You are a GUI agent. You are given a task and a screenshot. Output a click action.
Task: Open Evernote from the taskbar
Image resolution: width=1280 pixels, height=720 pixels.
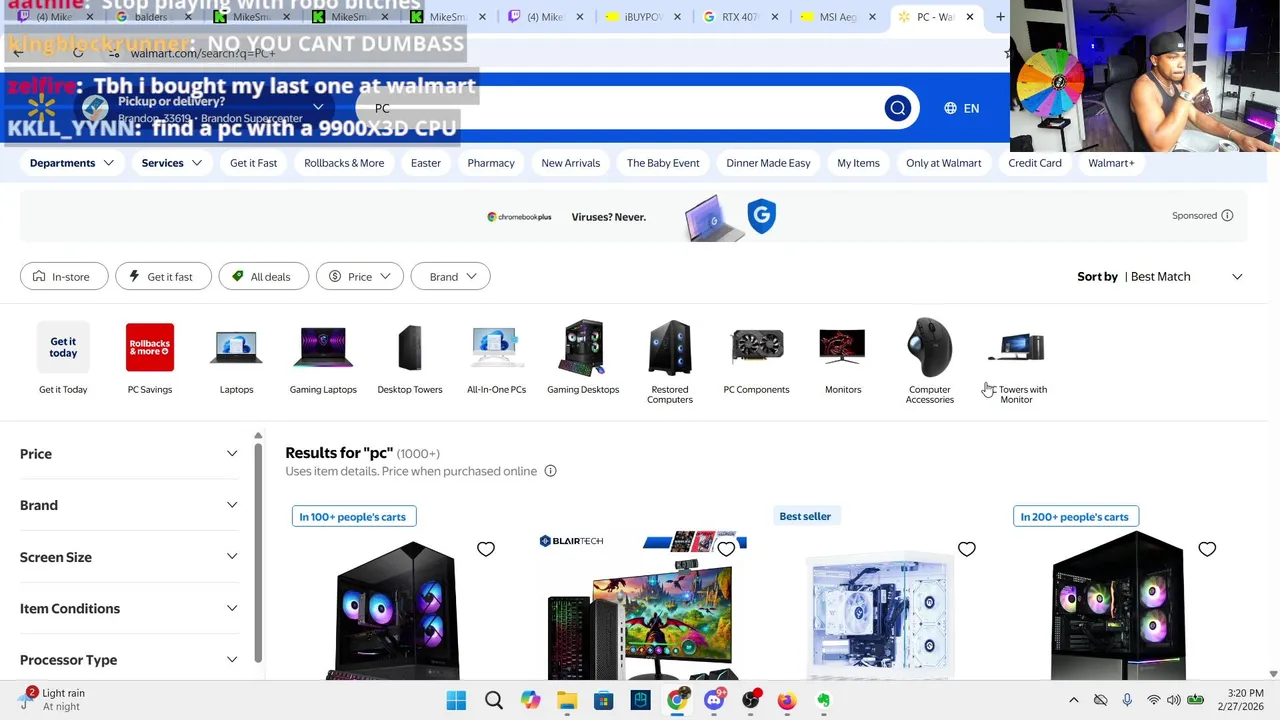coord(824,700)
